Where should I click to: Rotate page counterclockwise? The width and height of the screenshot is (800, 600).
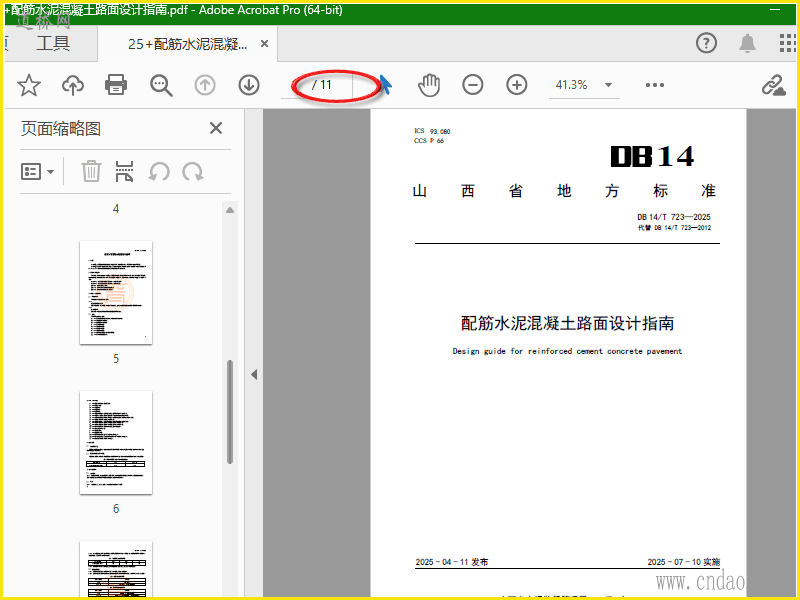click(x=159, y=172)
